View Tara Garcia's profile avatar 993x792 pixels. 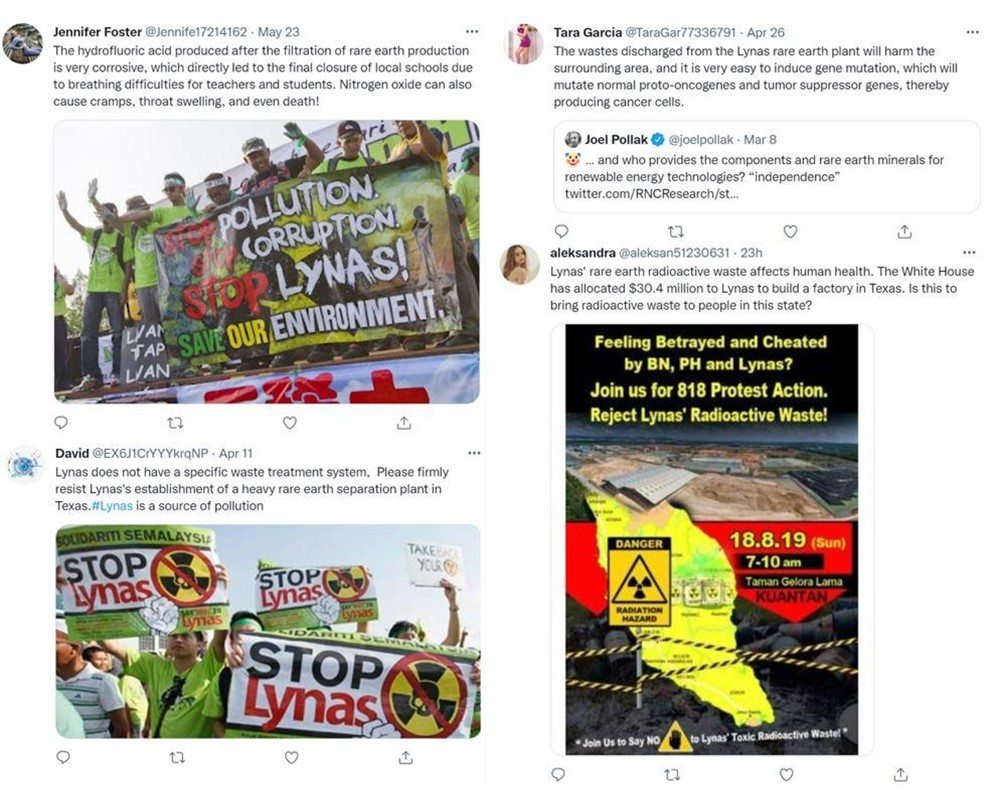pos(523,44)
